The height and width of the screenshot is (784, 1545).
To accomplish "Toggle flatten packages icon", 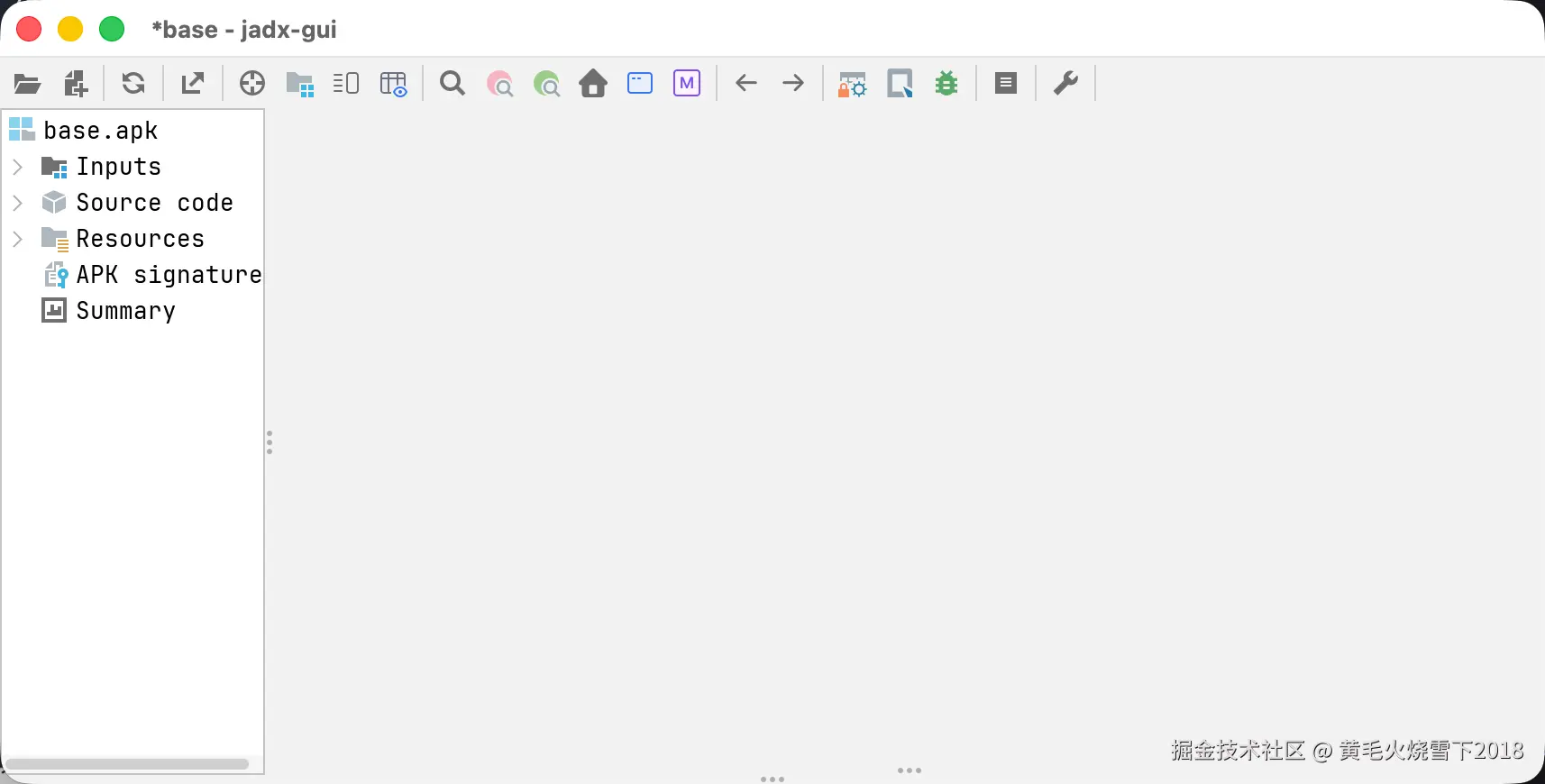I will tap(299, 84).
